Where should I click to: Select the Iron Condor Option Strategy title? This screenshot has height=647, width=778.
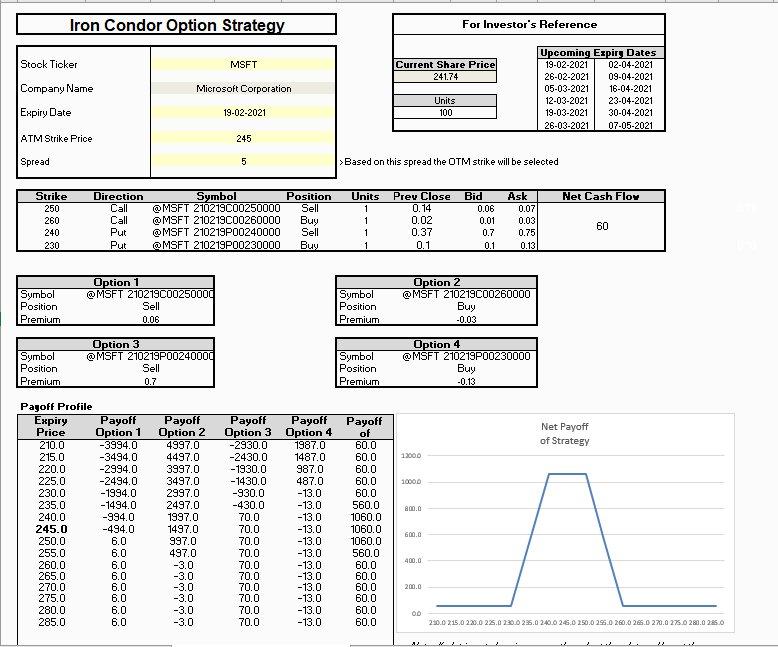pyautogui.click(x=177, y=26)
